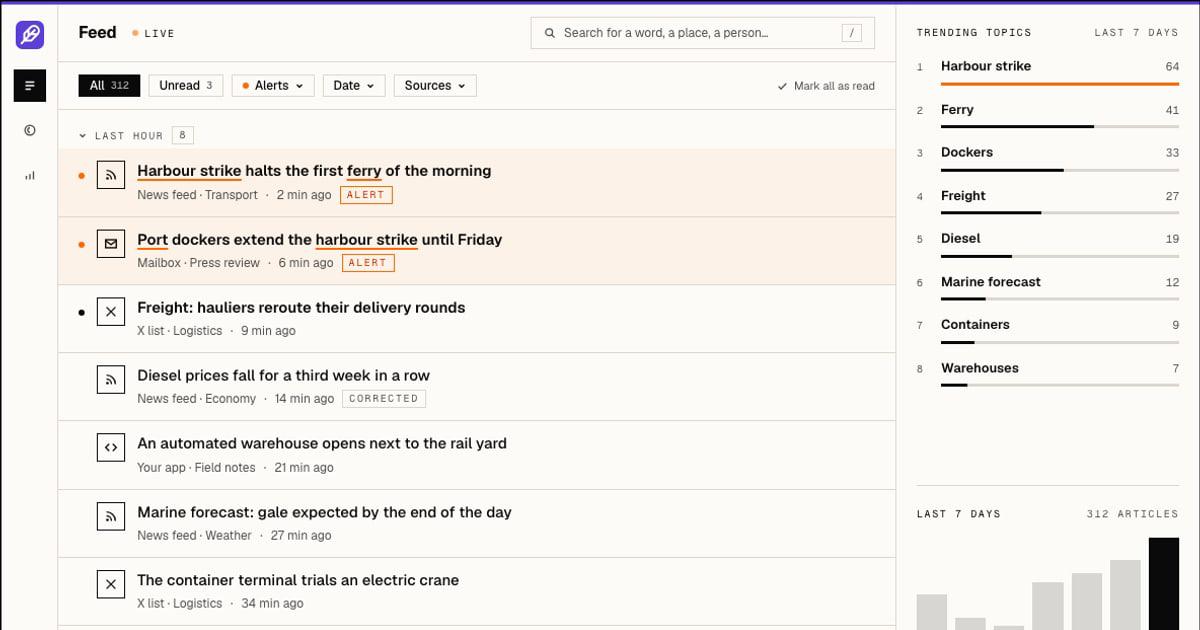Click ALERT badge on Port dockers article
The width and height of the screenshot is (1200, 630).
click(368, 263)
